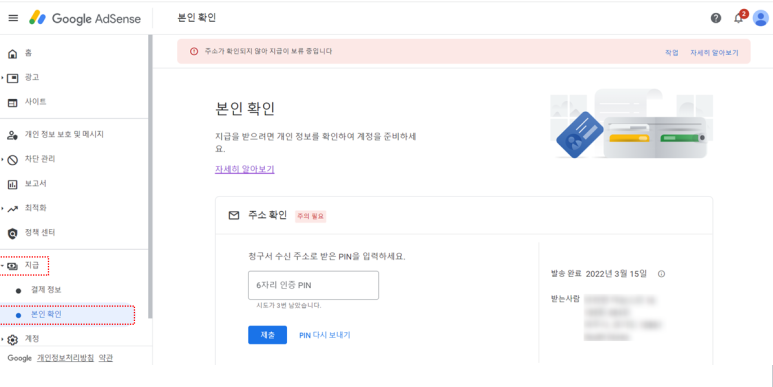This screenshot has width=773, height=387.
Task: Click the Google AdSense logo
Action: [85, 18]
